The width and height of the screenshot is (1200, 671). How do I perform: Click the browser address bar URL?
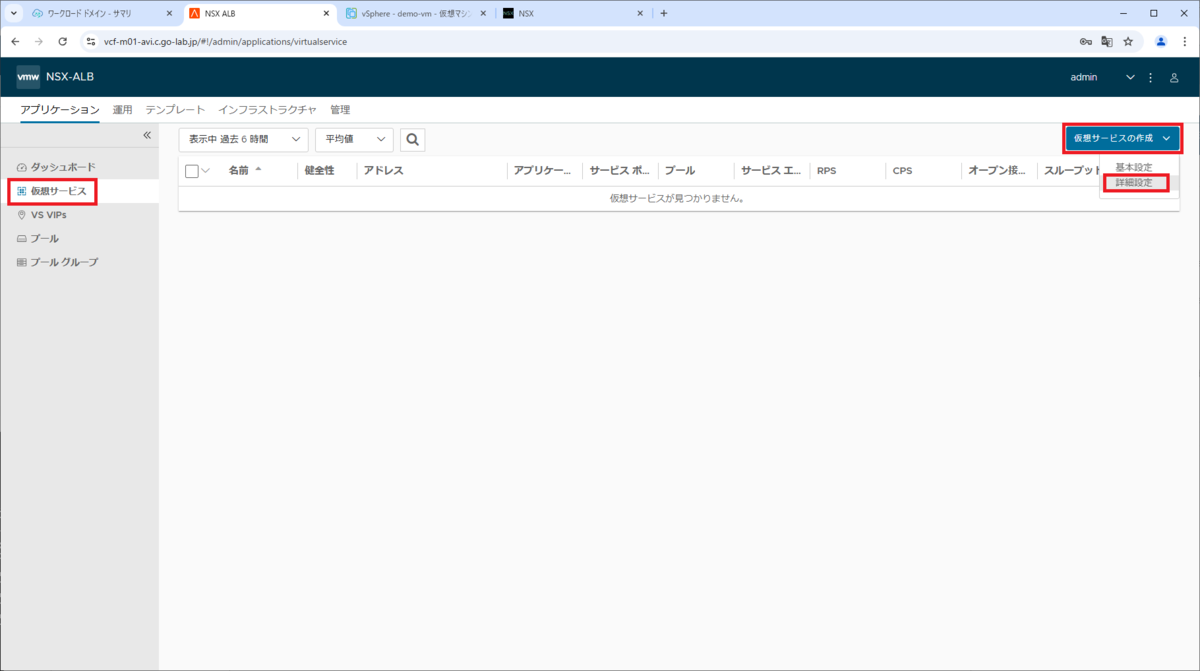click(x=226, y=42)
